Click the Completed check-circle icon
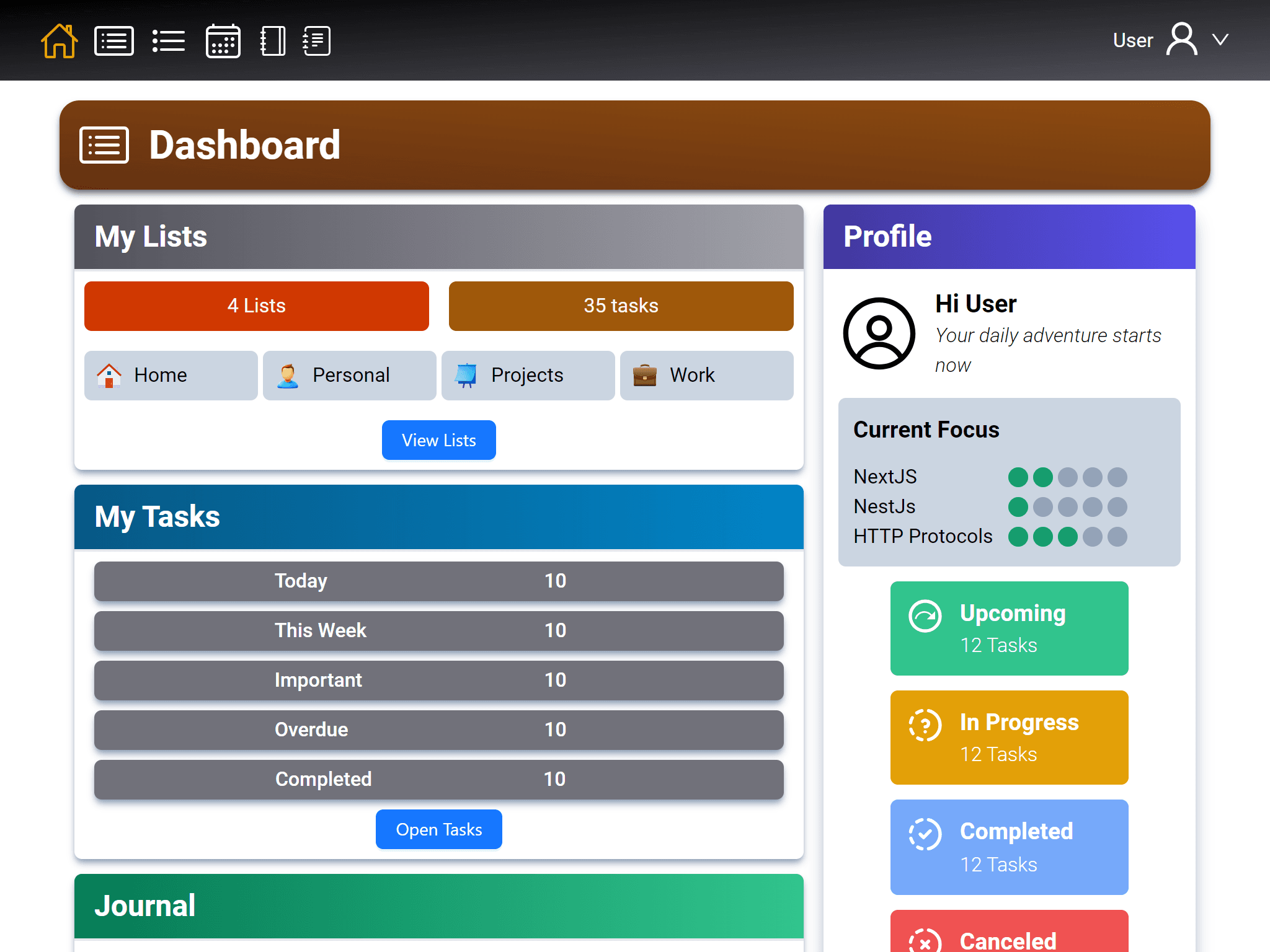 click(925, 834)
